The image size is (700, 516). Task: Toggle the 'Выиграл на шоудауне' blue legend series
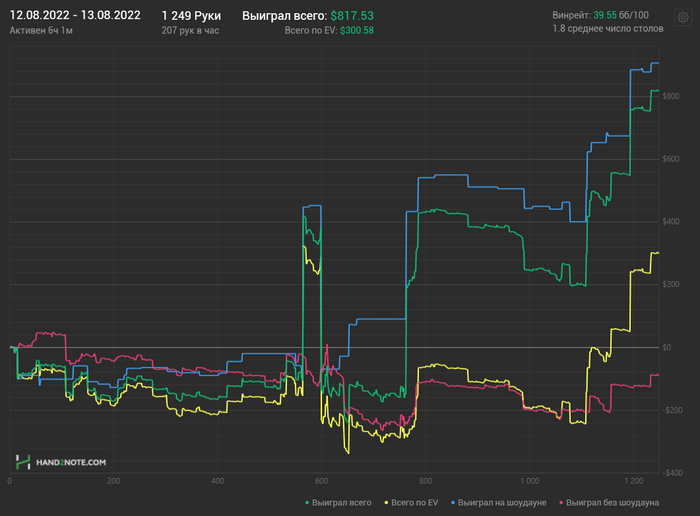[x=498, y=503]
